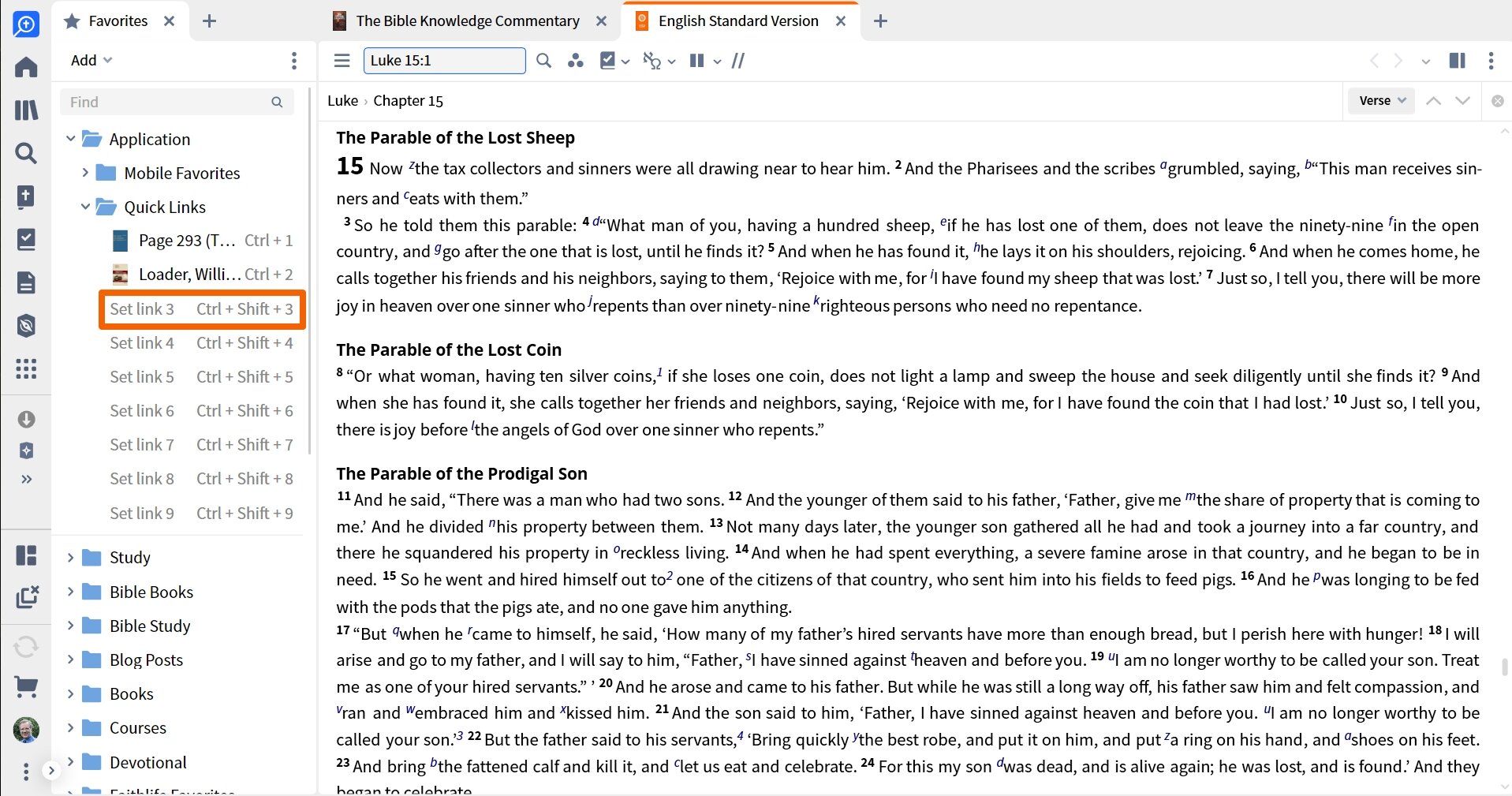Open the Layouts icon
This screenshot has height=796, width=1512.
tap(26, 555)
